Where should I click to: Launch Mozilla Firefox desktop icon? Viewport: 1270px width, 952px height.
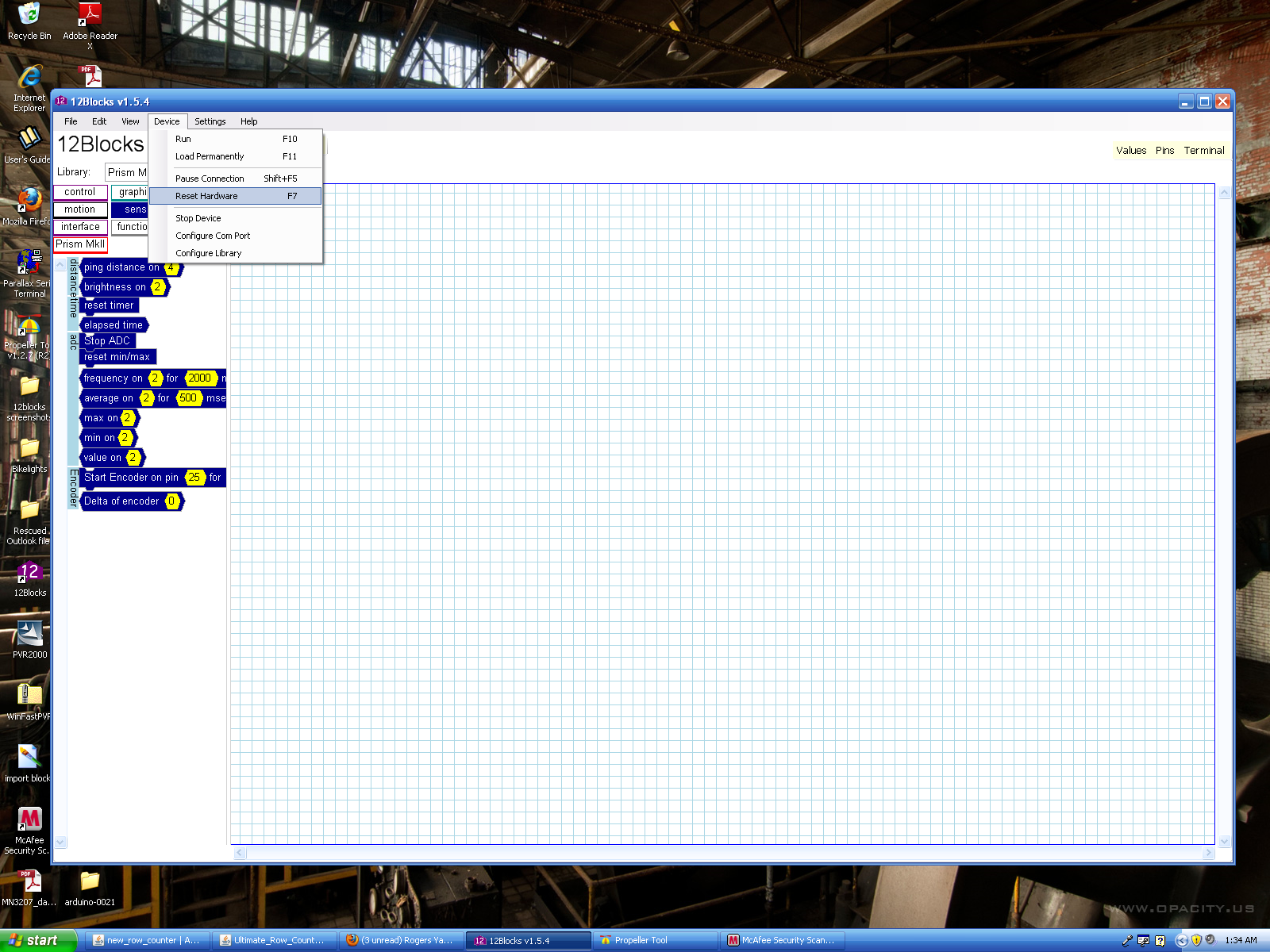click(x=29, y=207)
